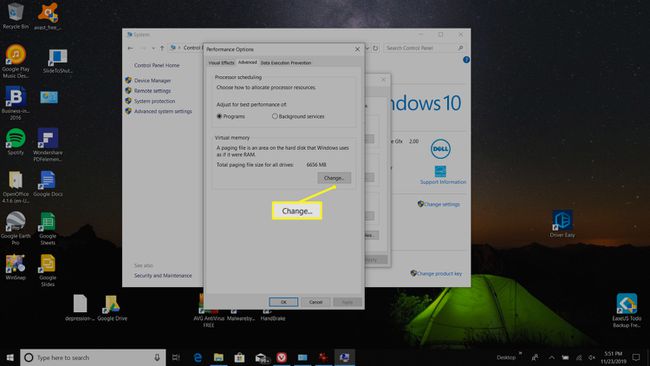Select the Google Docs desktop icon
650x366 pixels.
tap(48, 184)
